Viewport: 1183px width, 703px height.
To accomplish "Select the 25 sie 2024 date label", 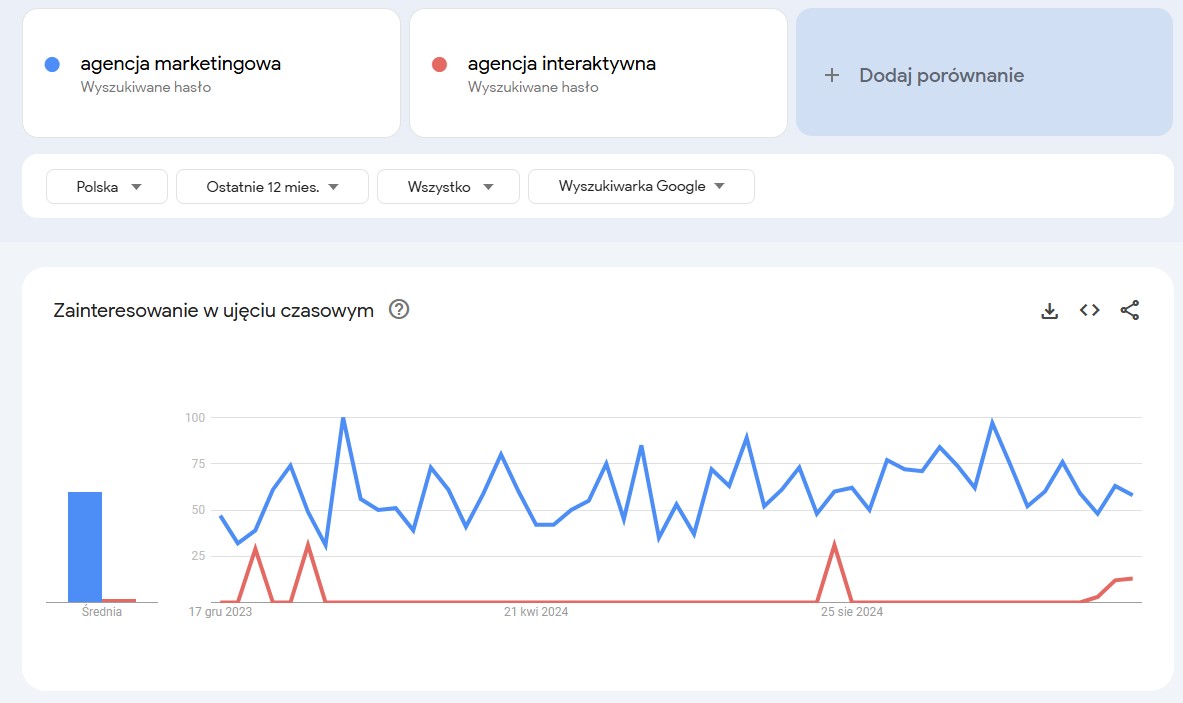I will tap(852, 612).
